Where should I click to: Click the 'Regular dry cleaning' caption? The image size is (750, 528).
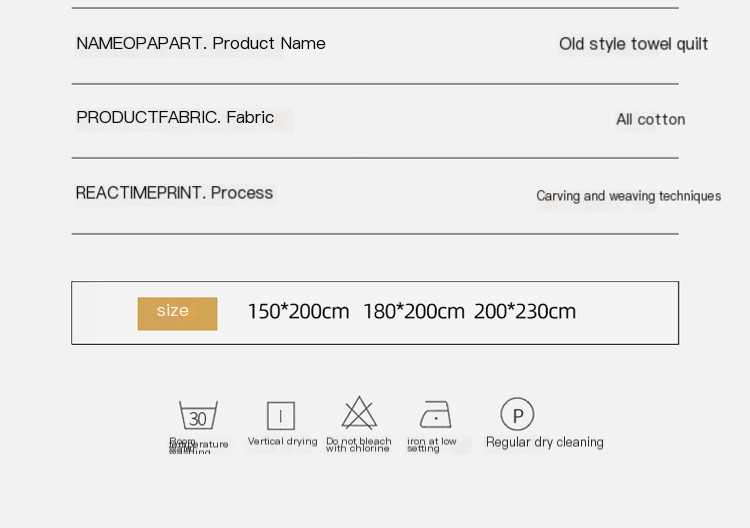pyautogui.click(x=545, y=442)
